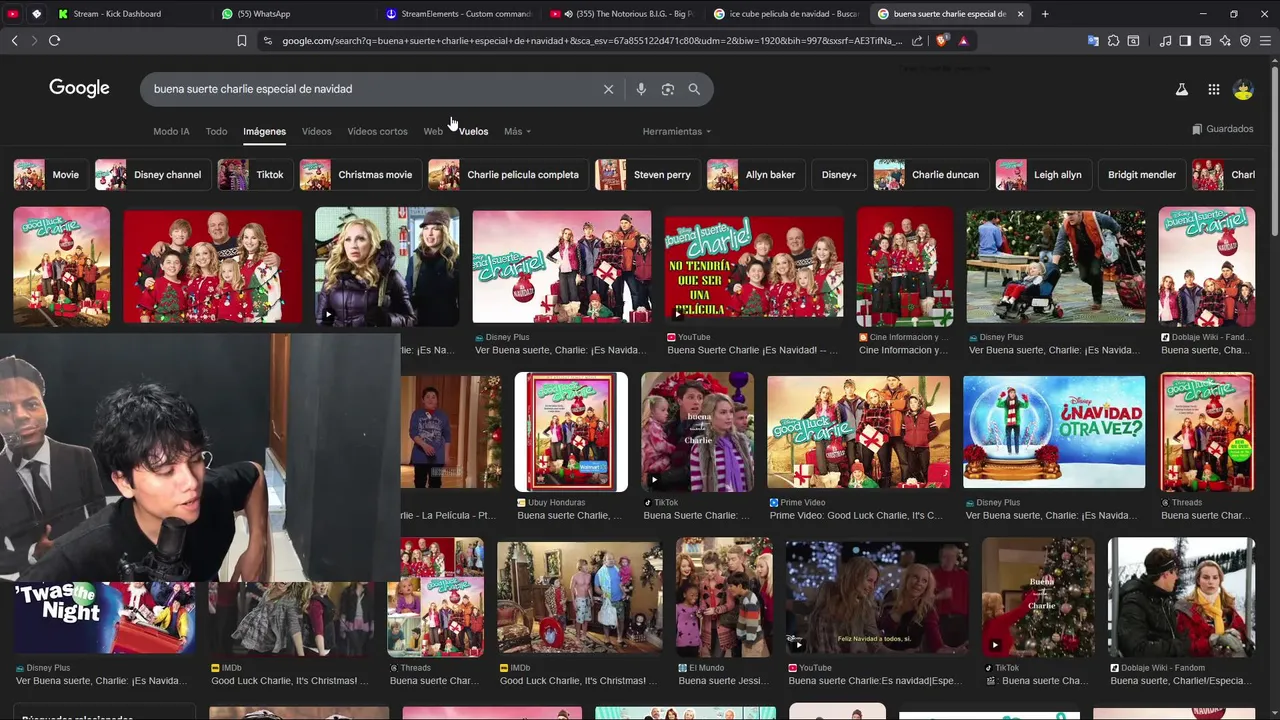Open the 'Twas the Night thumbnail
Image resolution: width=1280 pixels, height=720 pixels.
click(105, 616)
